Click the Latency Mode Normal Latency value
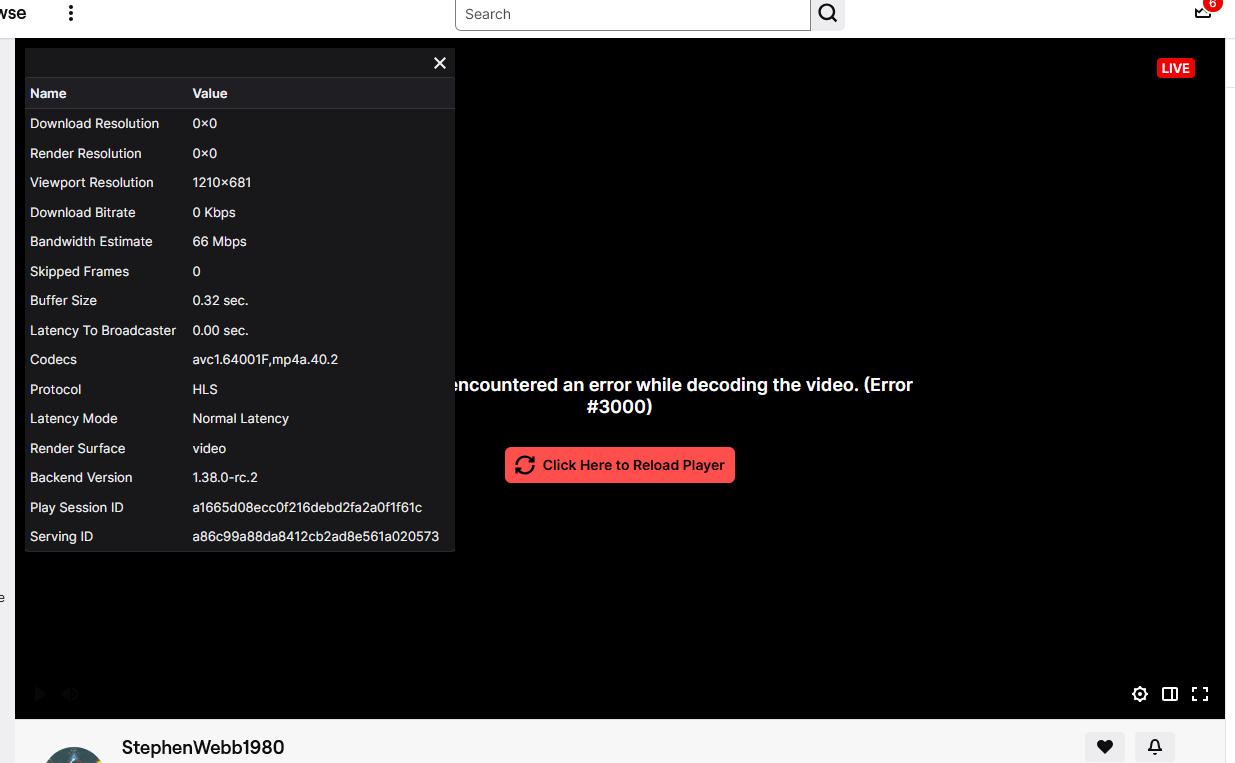 (241, 418)
